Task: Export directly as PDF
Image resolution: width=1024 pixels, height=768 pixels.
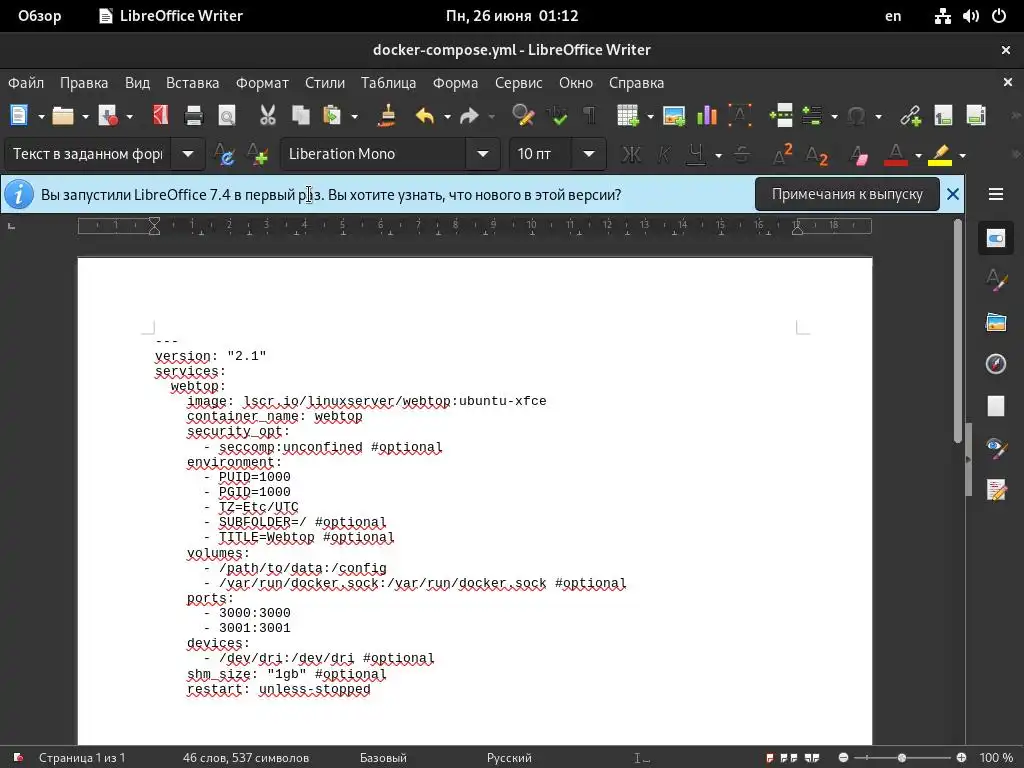Action: 161,116
